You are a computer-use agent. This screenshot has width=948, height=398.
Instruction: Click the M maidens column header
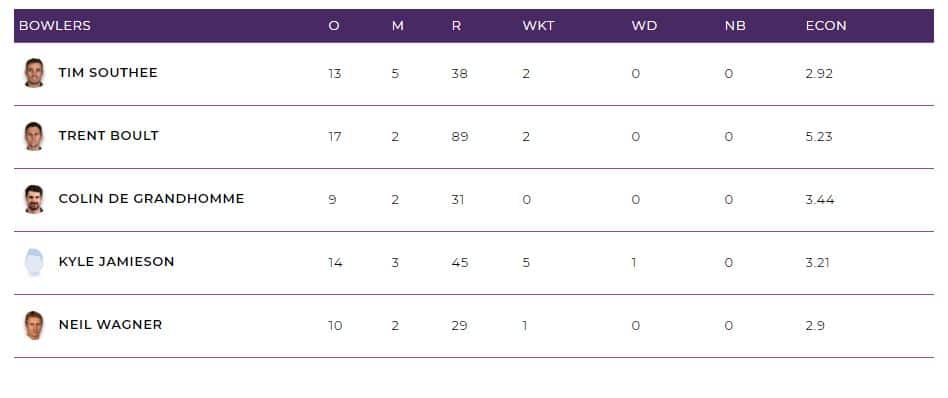(x=398, y=25)
